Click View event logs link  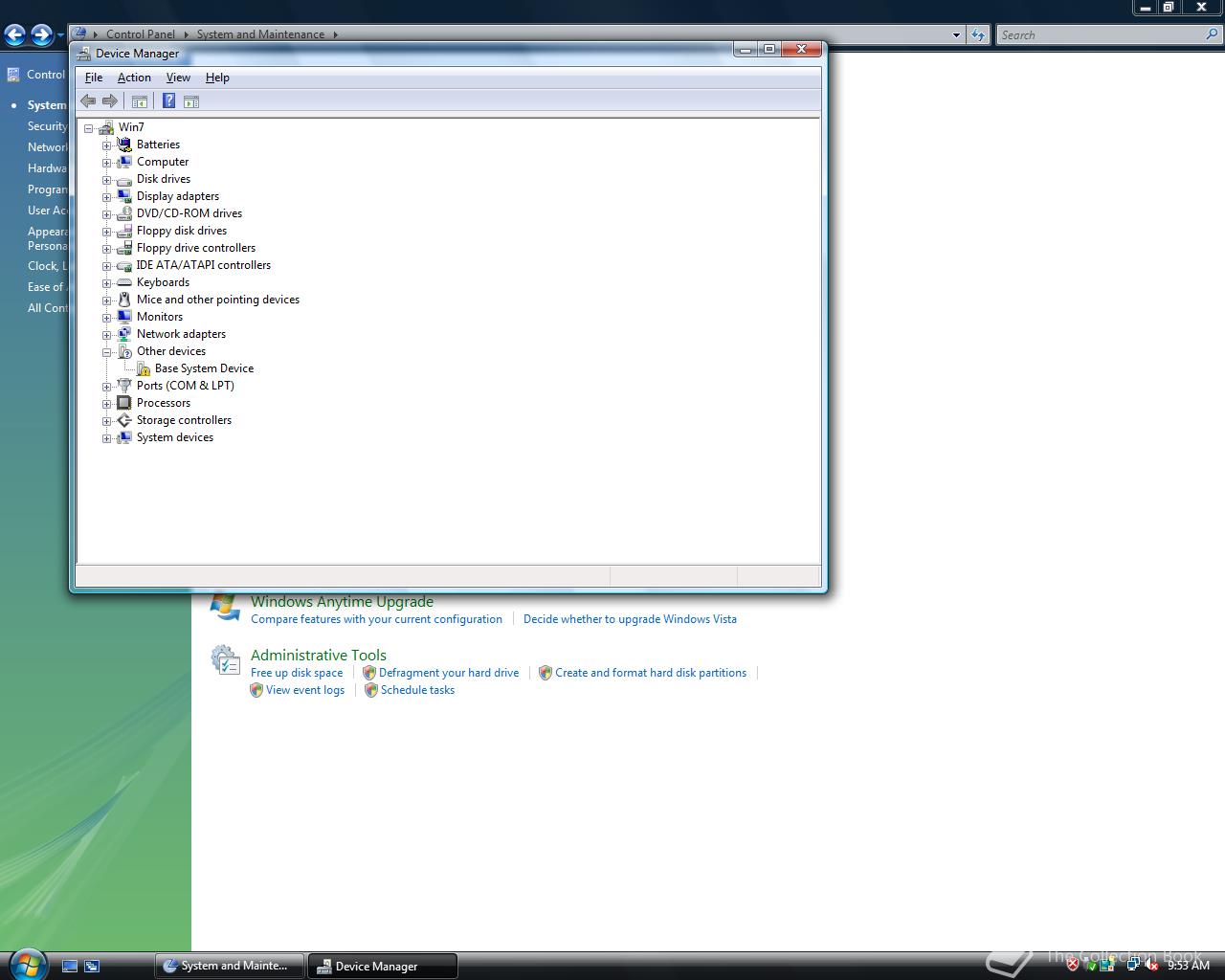pos(305,690)
